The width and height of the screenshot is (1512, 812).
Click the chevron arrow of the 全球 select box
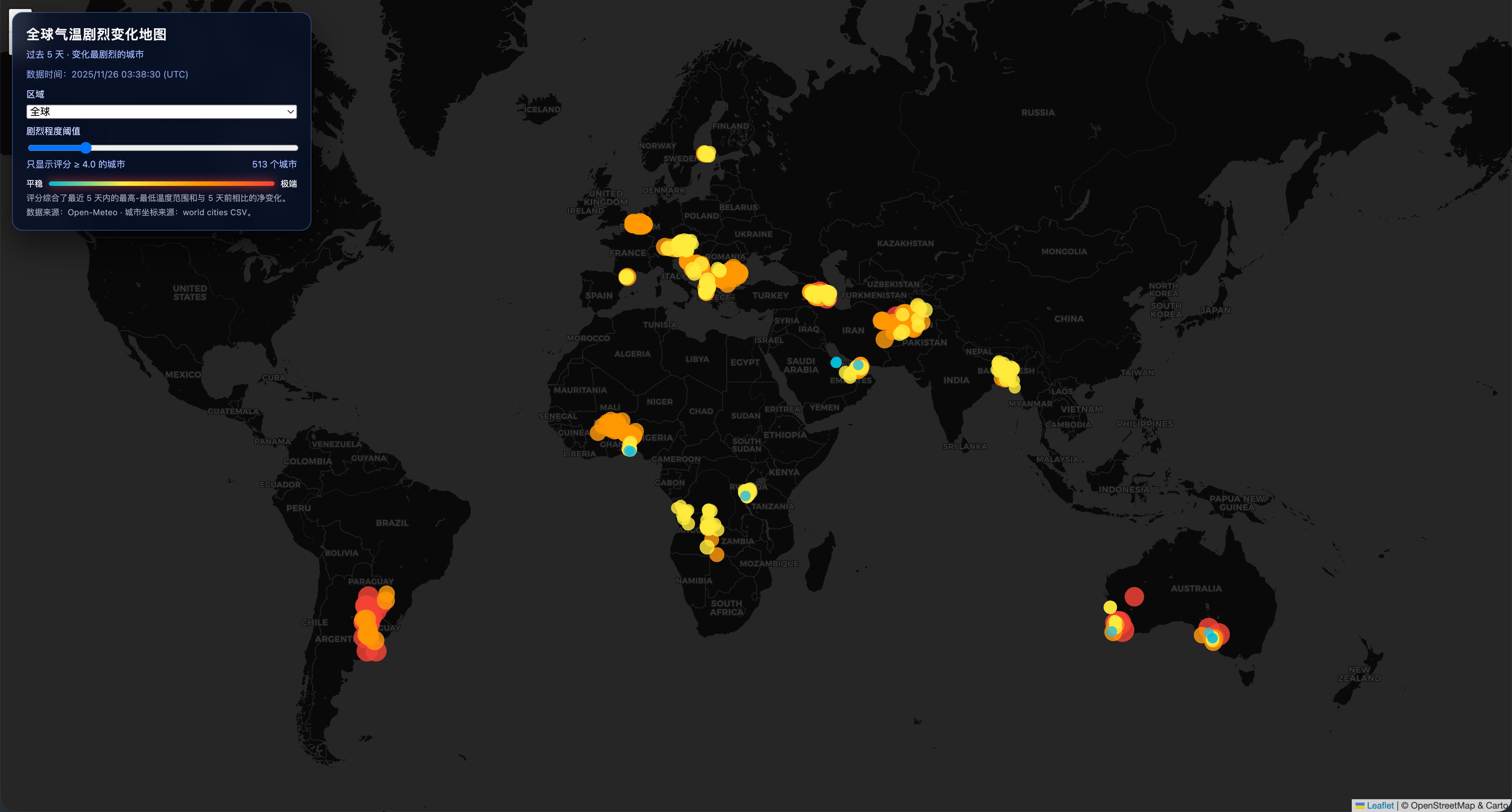pos(290,111)
